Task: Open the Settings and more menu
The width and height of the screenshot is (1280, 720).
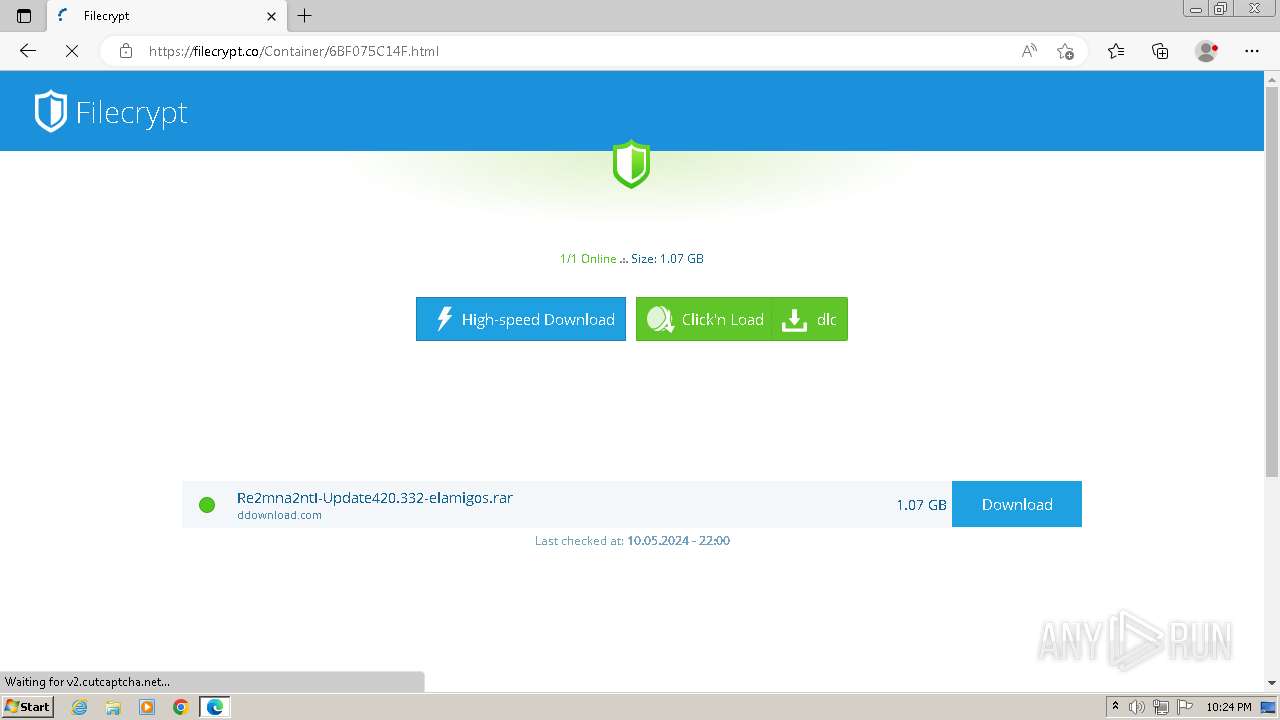Action: click(x=1252, y=51)
